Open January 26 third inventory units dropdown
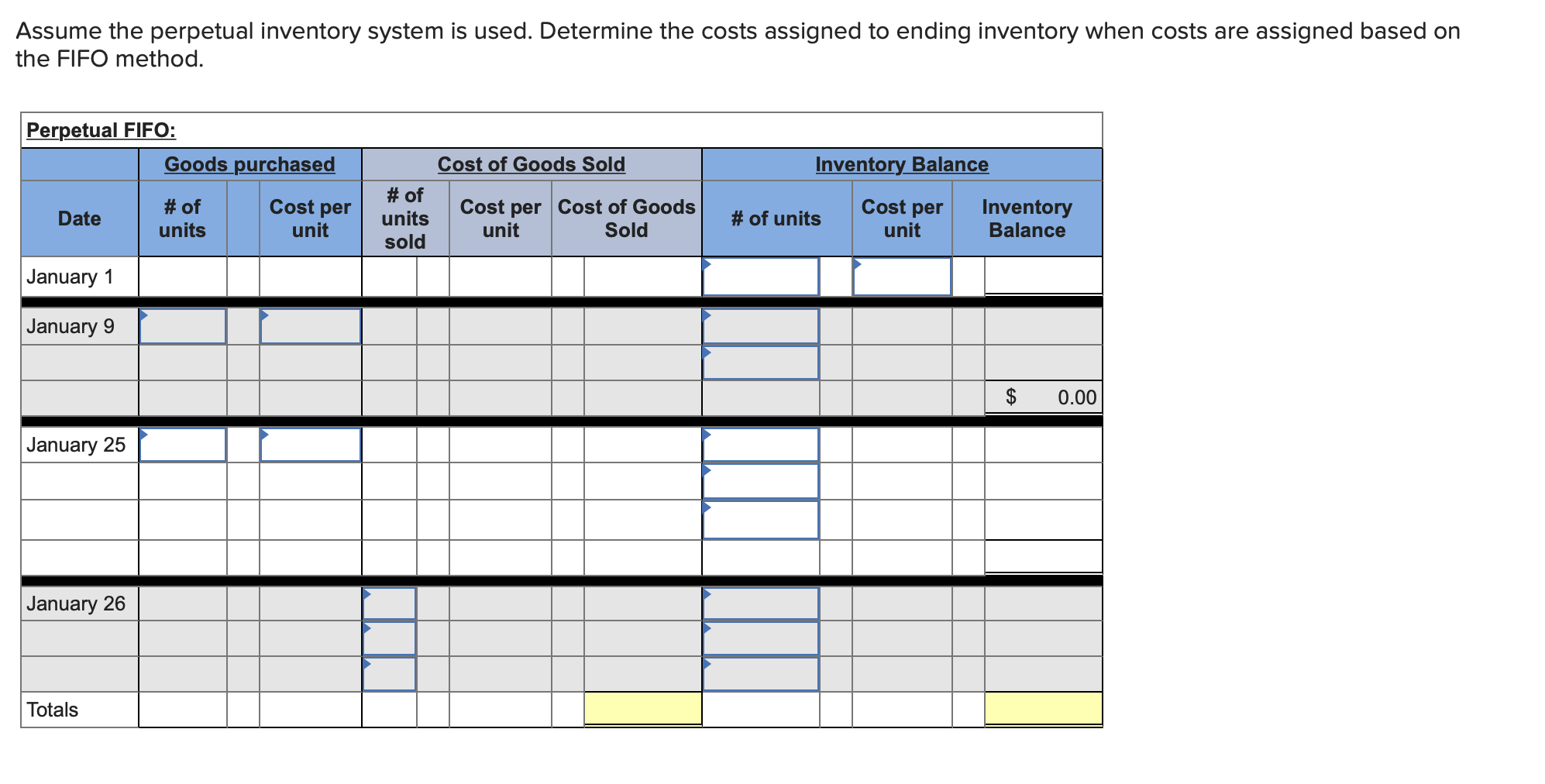Viewport: 1545px width, 784px height. pos(760,673)
